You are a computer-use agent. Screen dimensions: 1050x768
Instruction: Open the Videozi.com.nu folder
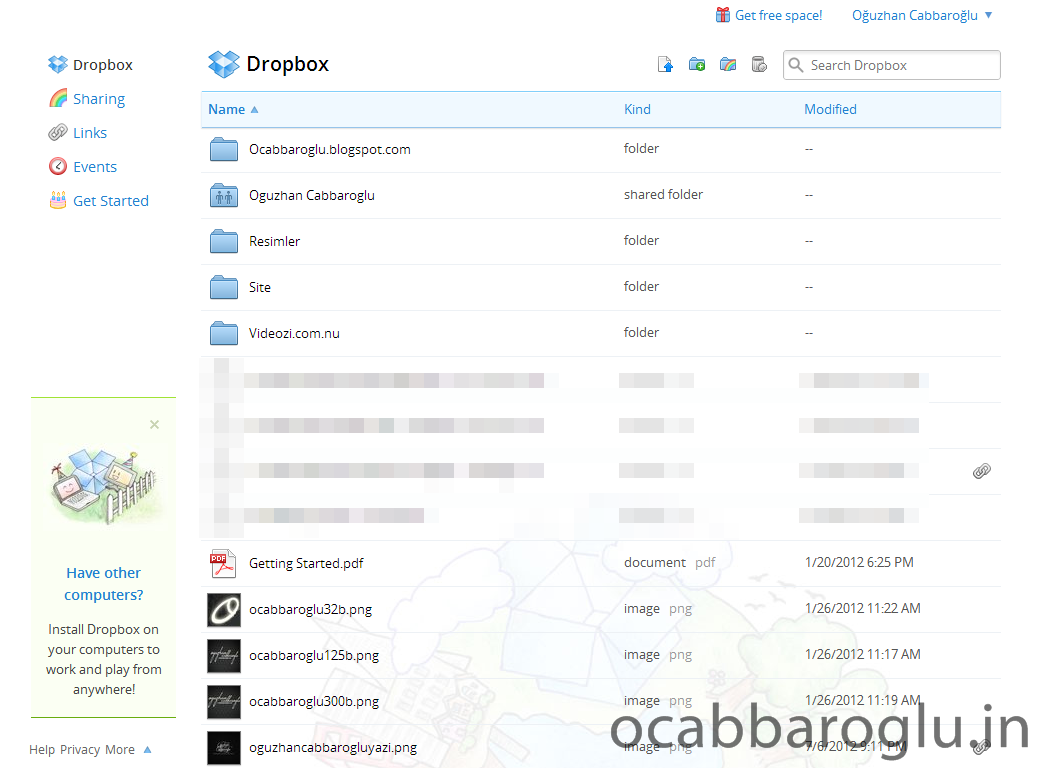[x=294, y=333]
